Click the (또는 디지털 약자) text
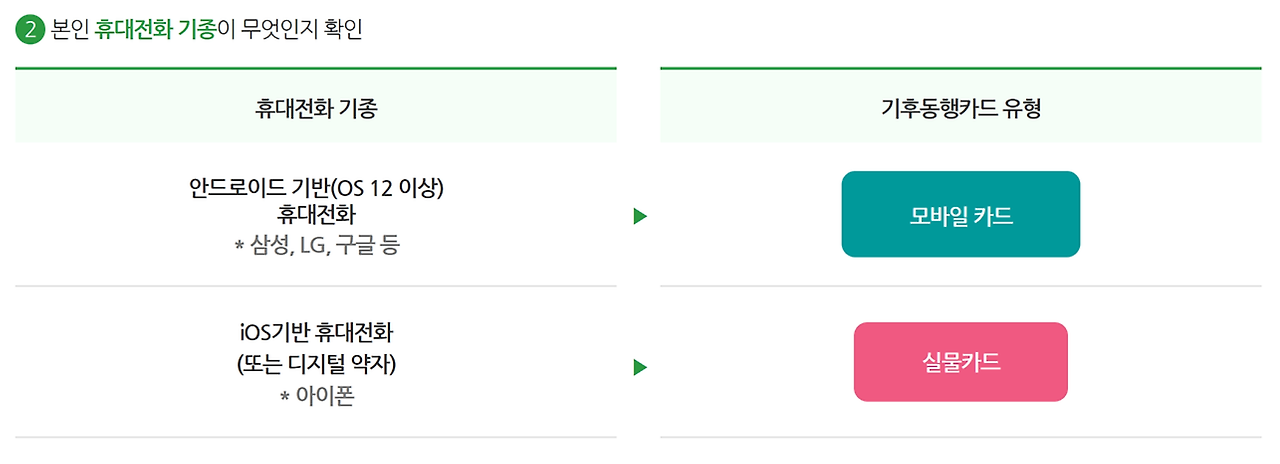1280x464 pixels. [316, 365]
